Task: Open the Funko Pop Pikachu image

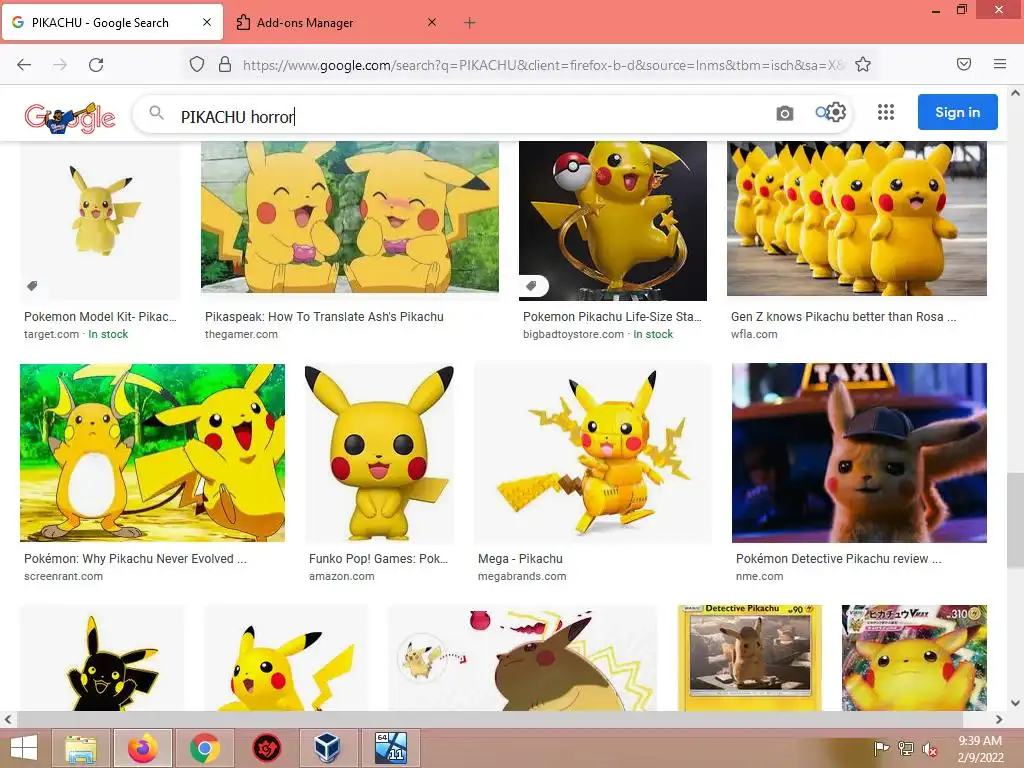Action: [379, 453]
